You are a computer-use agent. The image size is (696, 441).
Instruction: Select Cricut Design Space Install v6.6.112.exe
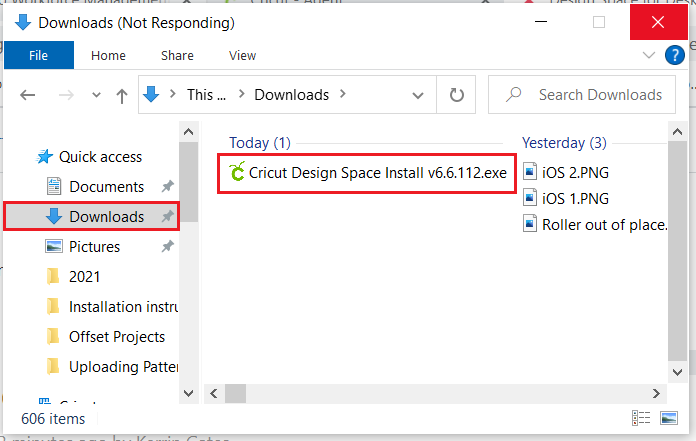[367, 173]
